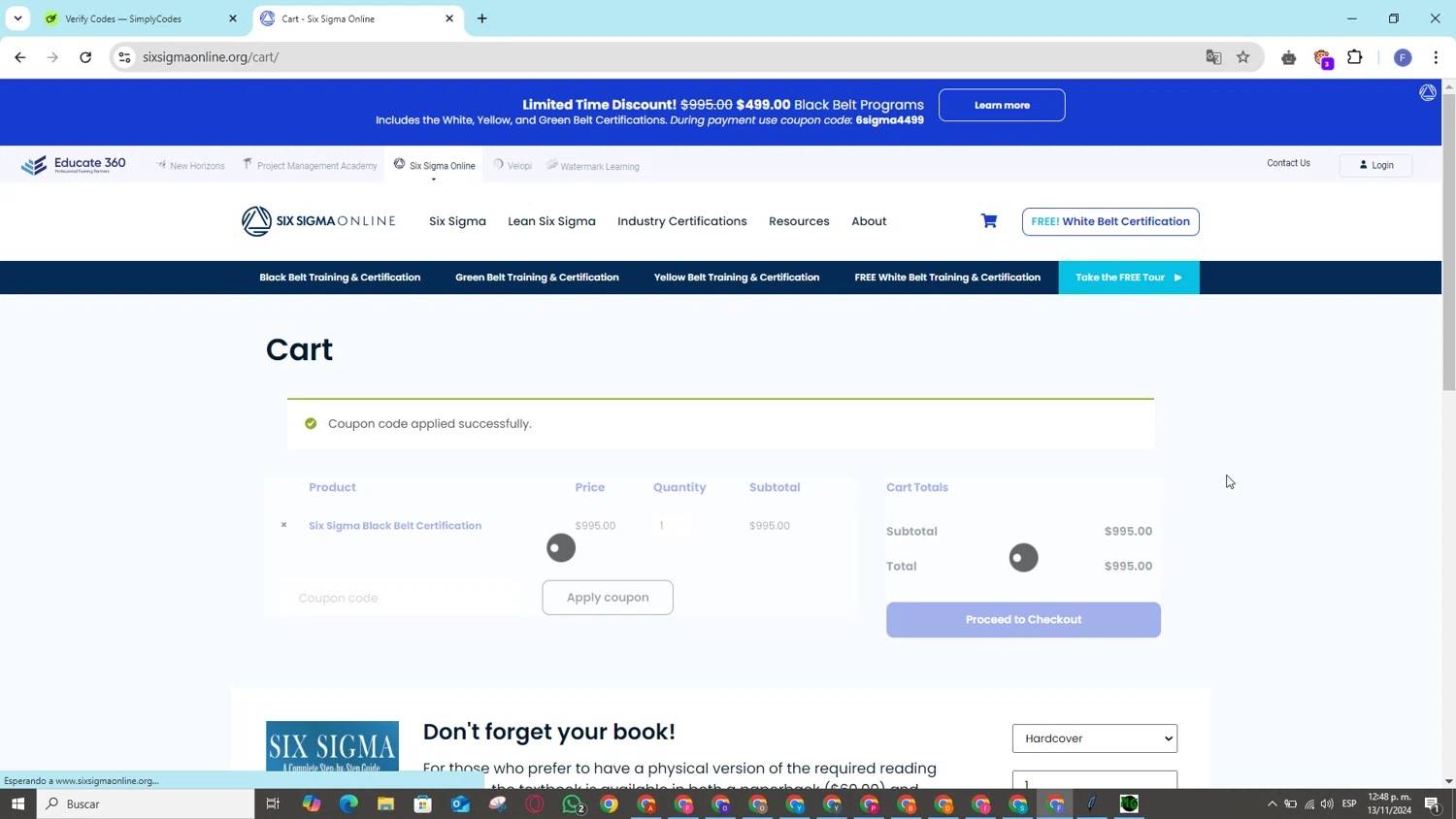Open the About menu
1456x819 pixels.
tap(869, 221)
